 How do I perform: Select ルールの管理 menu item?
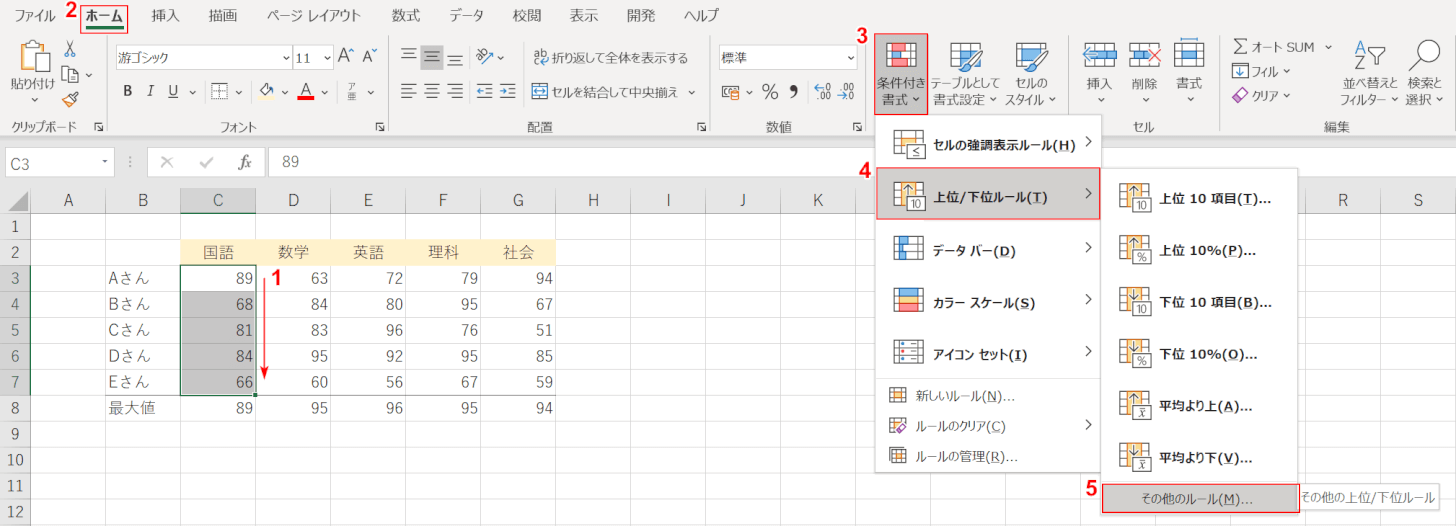(988, 457)
